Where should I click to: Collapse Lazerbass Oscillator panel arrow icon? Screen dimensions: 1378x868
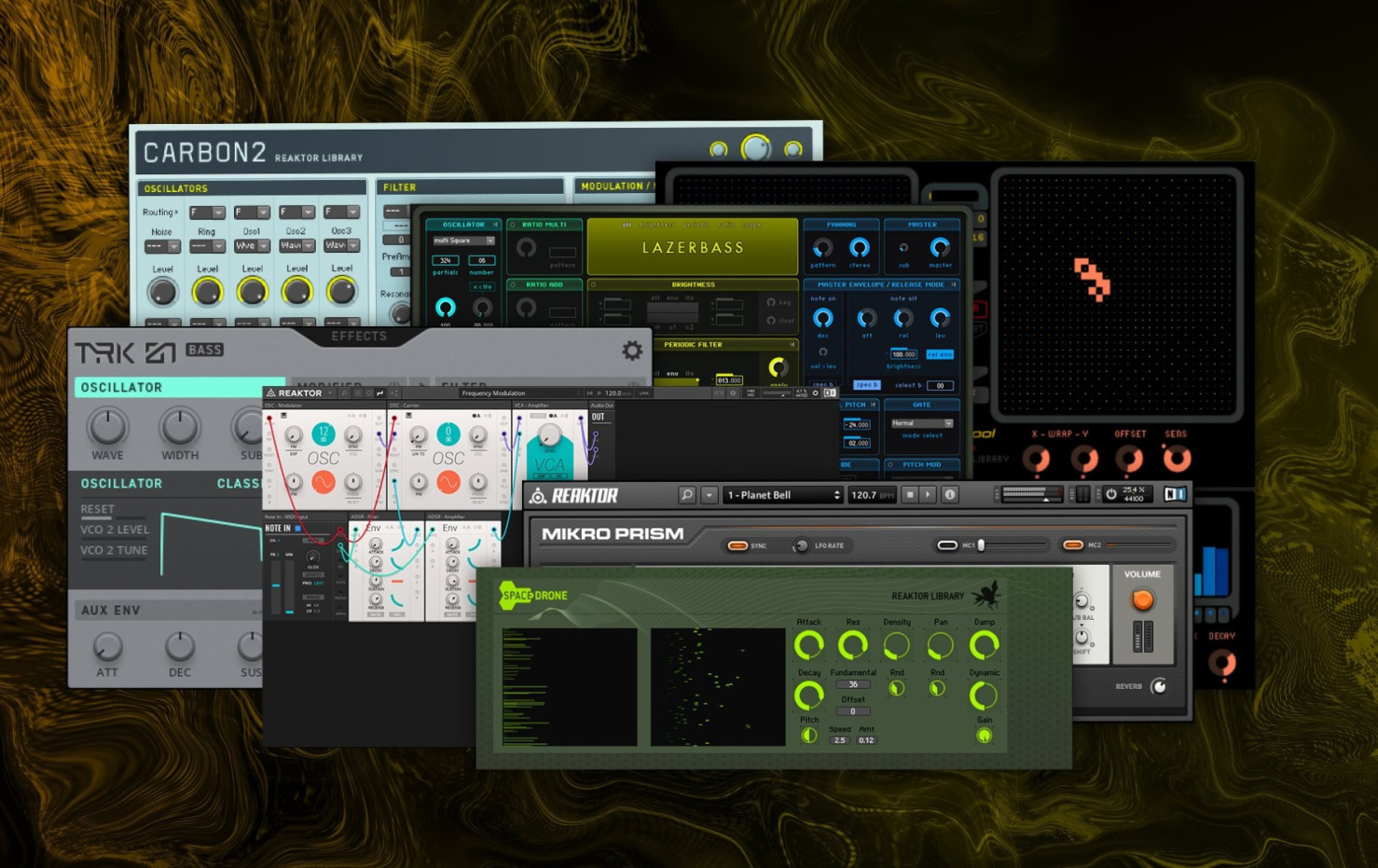[x=495, y=225]
